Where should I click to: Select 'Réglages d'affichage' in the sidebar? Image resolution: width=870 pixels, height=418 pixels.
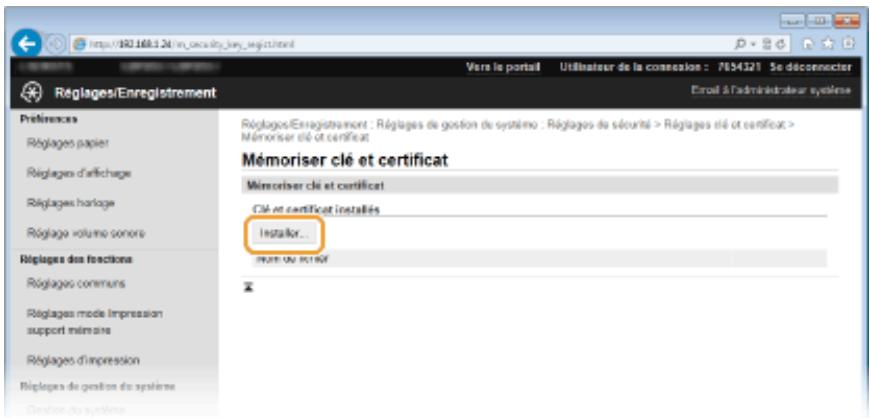[x=79, y=173]
